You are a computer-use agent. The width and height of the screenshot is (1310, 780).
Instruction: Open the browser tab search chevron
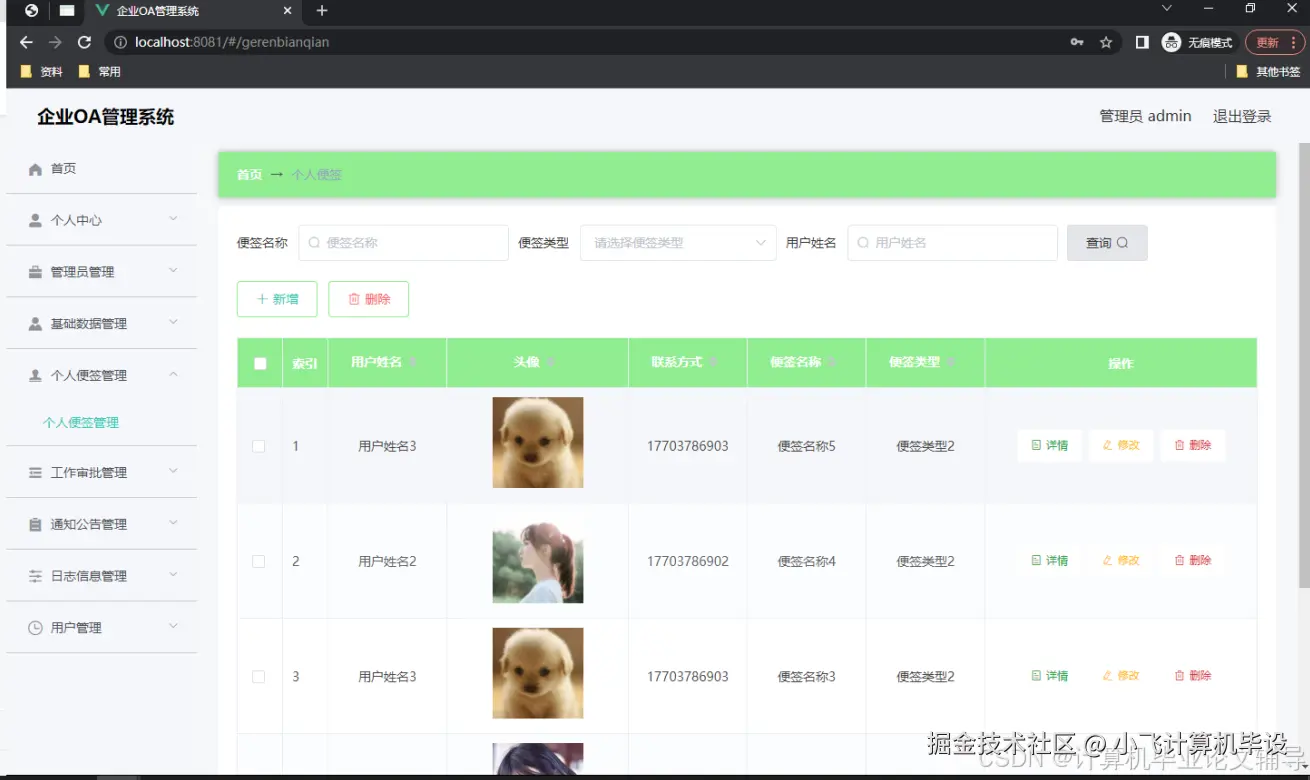(x=1166, y=9)
